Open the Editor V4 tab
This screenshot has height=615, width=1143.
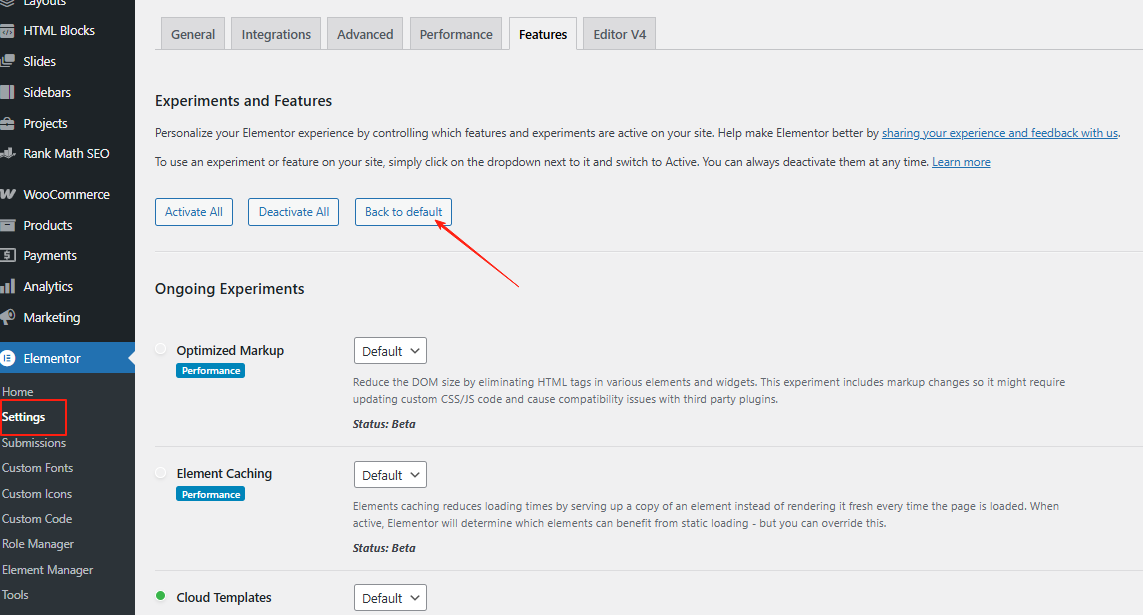point(618,33)
